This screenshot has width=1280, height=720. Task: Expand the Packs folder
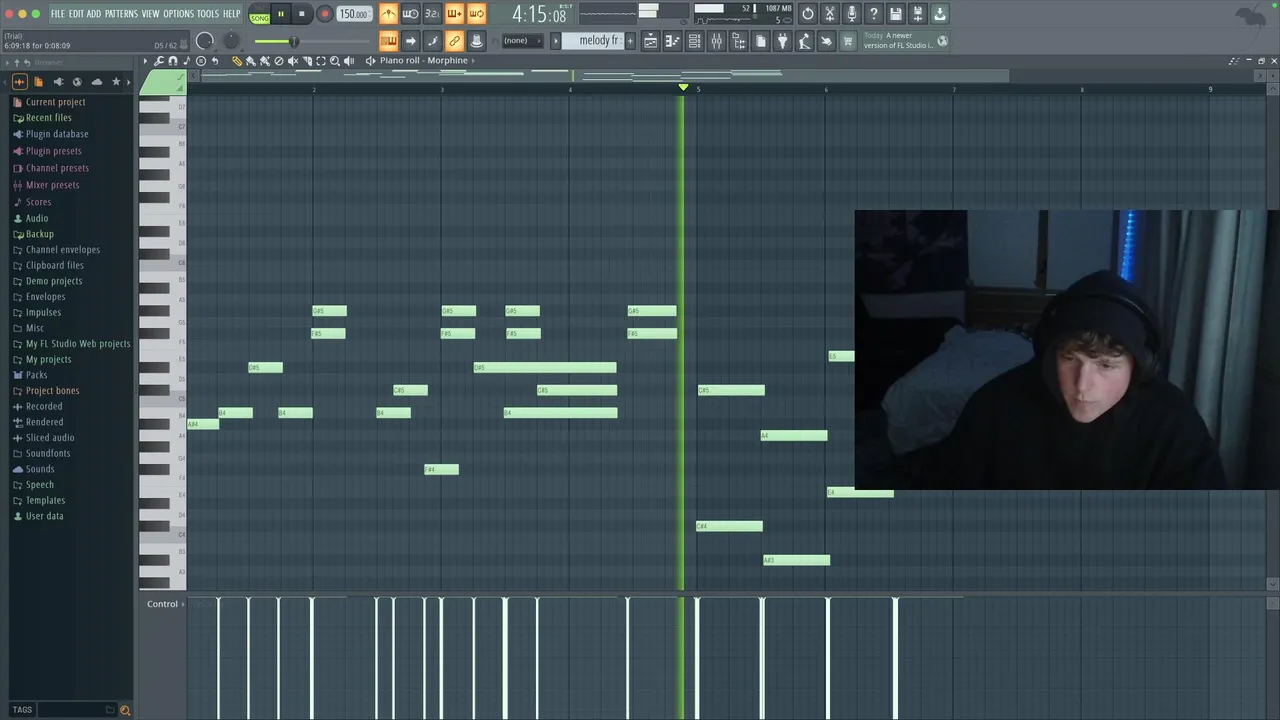point(36,375)
